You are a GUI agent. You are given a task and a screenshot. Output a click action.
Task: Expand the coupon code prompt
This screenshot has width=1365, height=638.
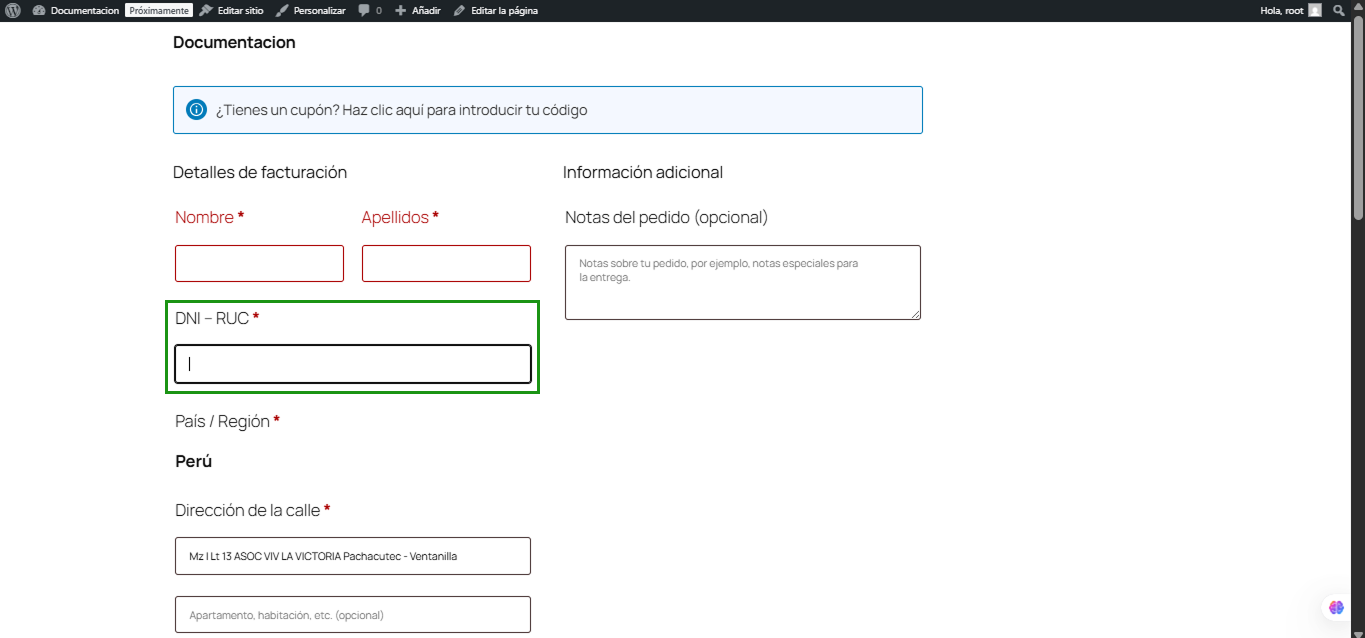(x=401, y=110)
